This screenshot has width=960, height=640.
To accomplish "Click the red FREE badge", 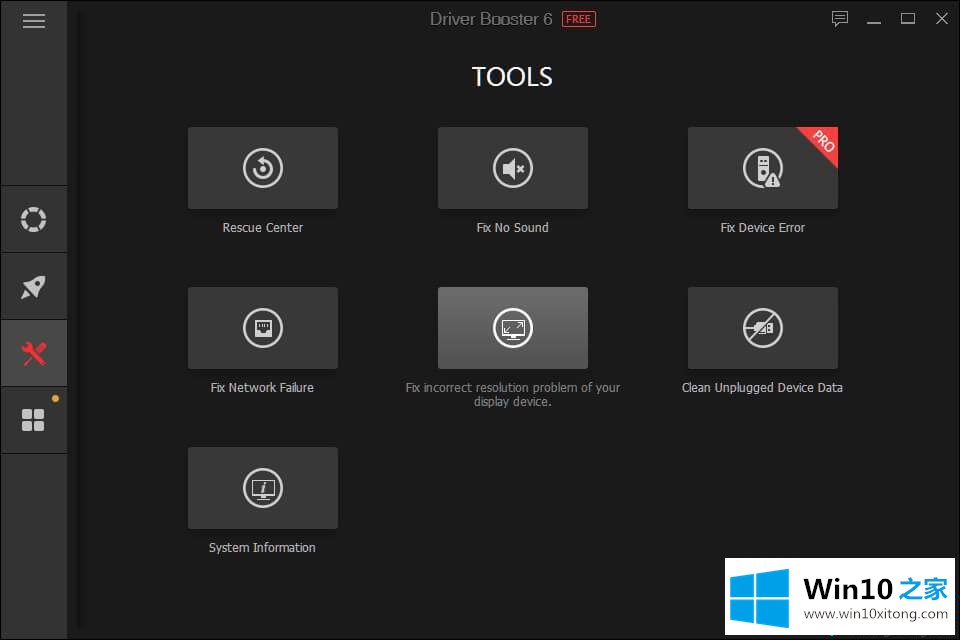I will tap(579, 19).
